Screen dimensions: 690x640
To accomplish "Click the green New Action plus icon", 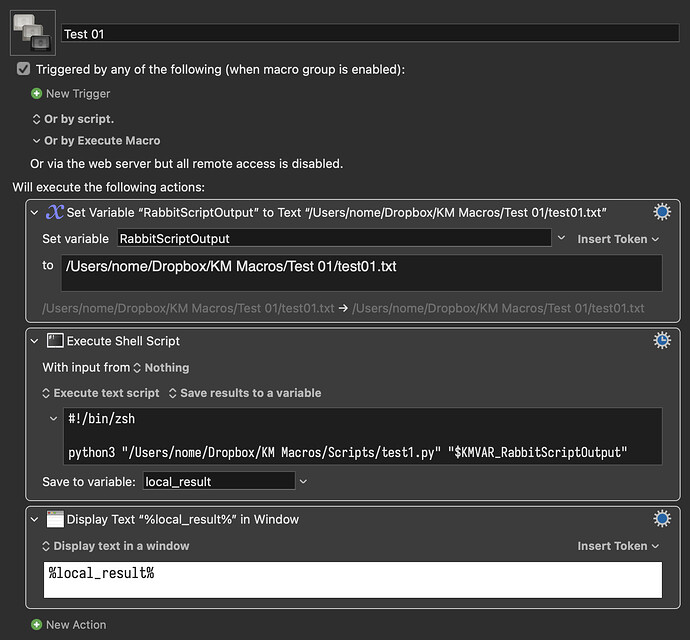I will tap(37, 625).
